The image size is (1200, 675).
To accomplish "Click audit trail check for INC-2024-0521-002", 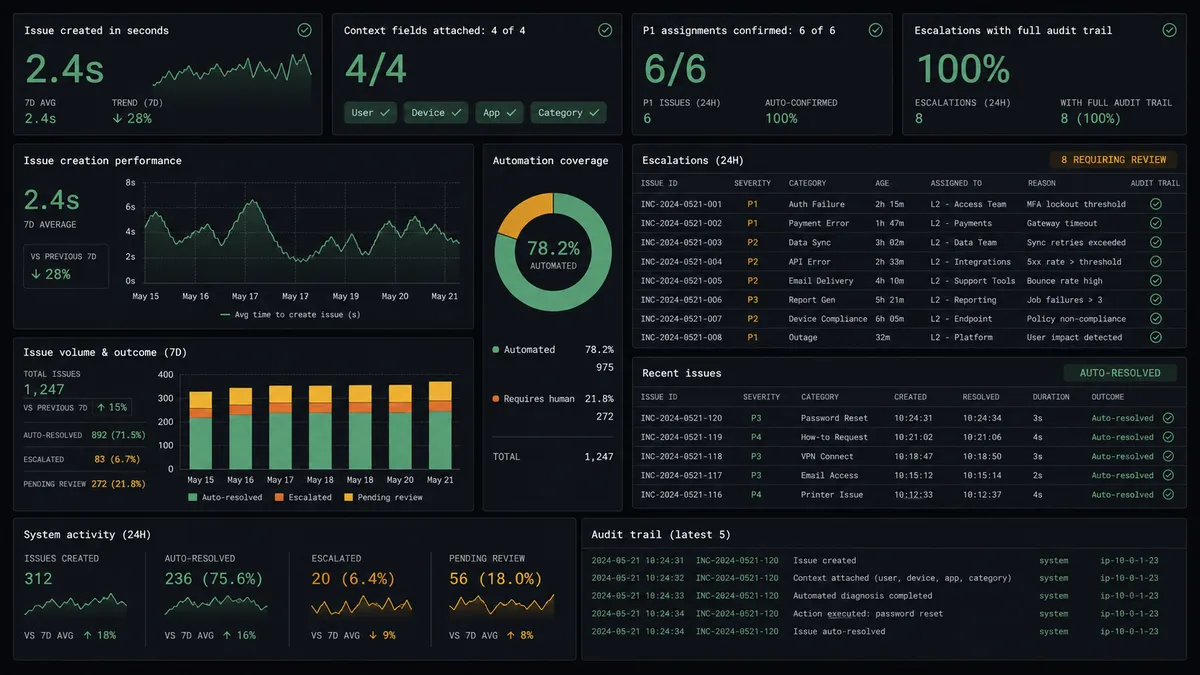I will (1156, 223).
